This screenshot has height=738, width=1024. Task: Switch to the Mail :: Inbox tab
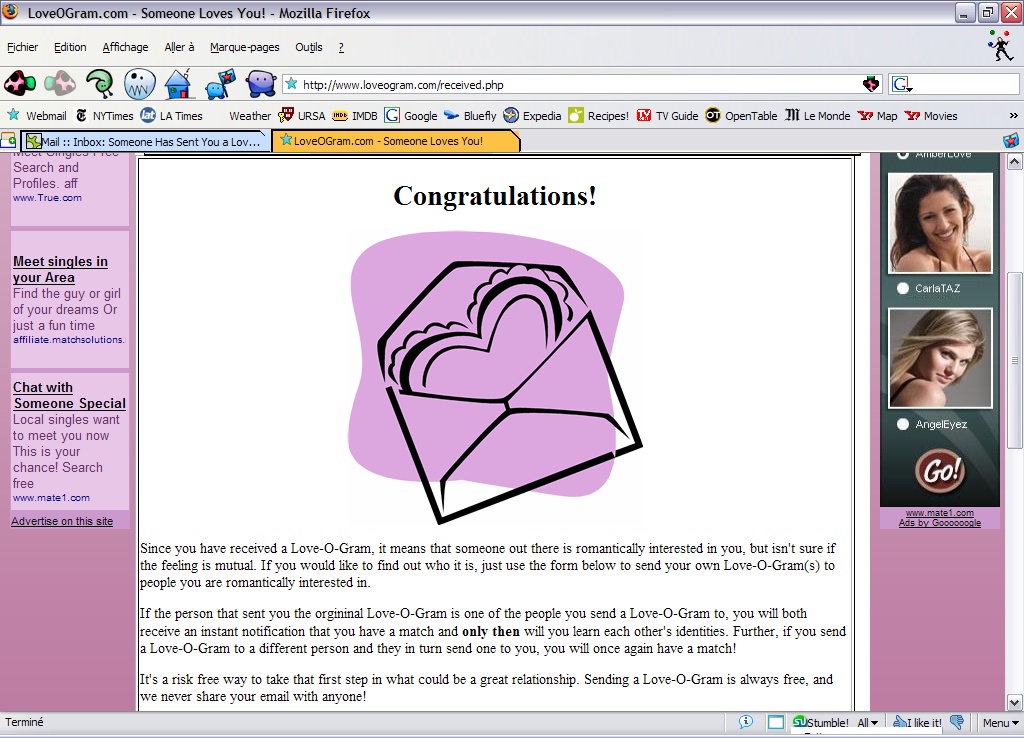click(x=146, y=141)
